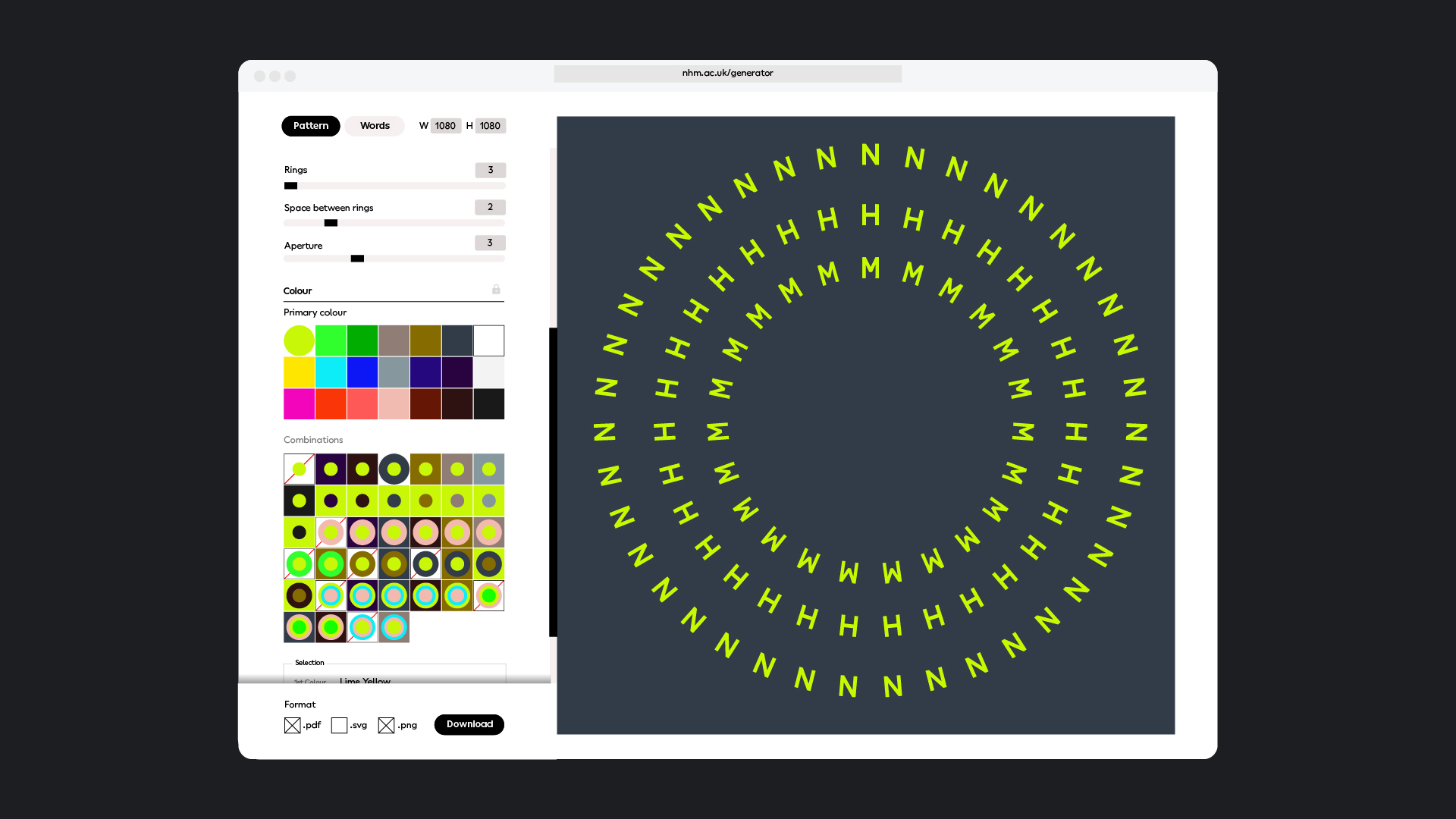Pick lime background dark brown ring ochre dot combination
This screenshot has height=819, width=1456.
click(x=299, y=595)
